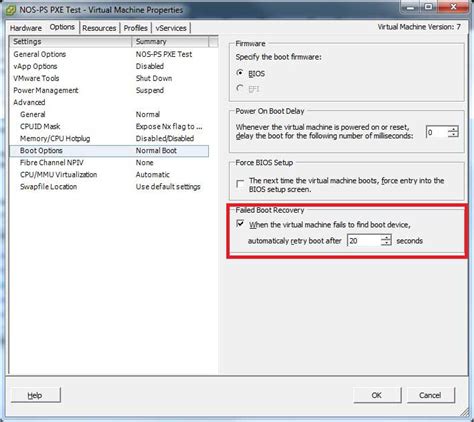
Task: Select VMware Tools setting
Action: (x=109, y=78)
